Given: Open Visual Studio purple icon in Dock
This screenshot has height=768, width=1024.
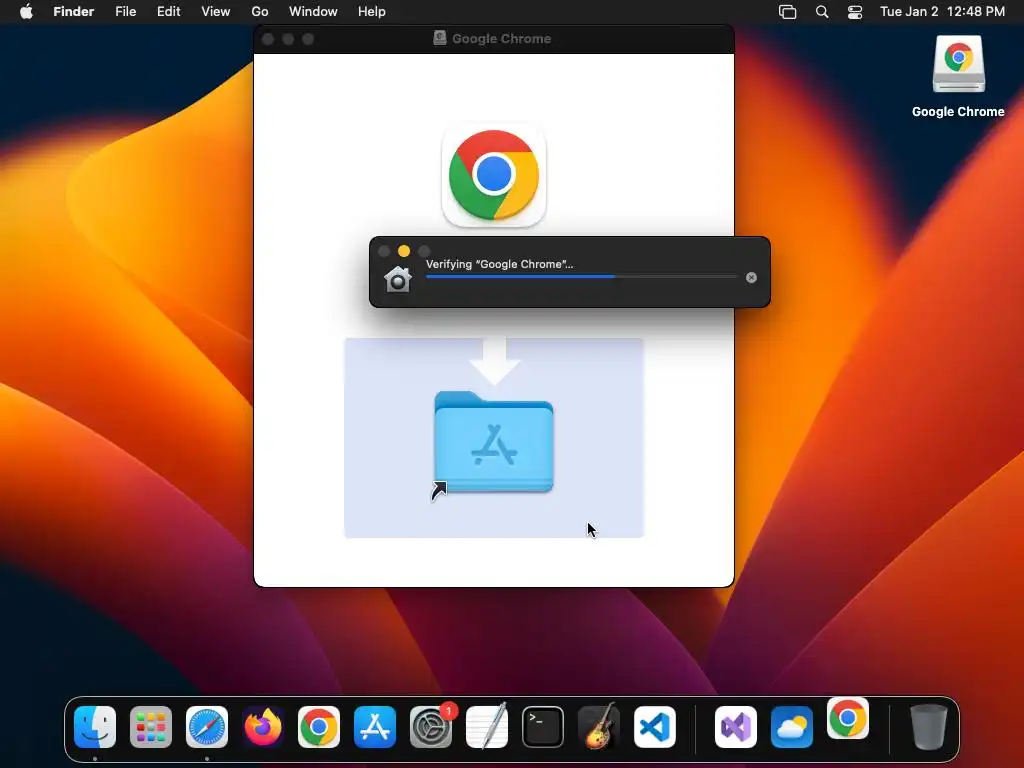Looking at the screenshot, I should click(x=736, y=727).
